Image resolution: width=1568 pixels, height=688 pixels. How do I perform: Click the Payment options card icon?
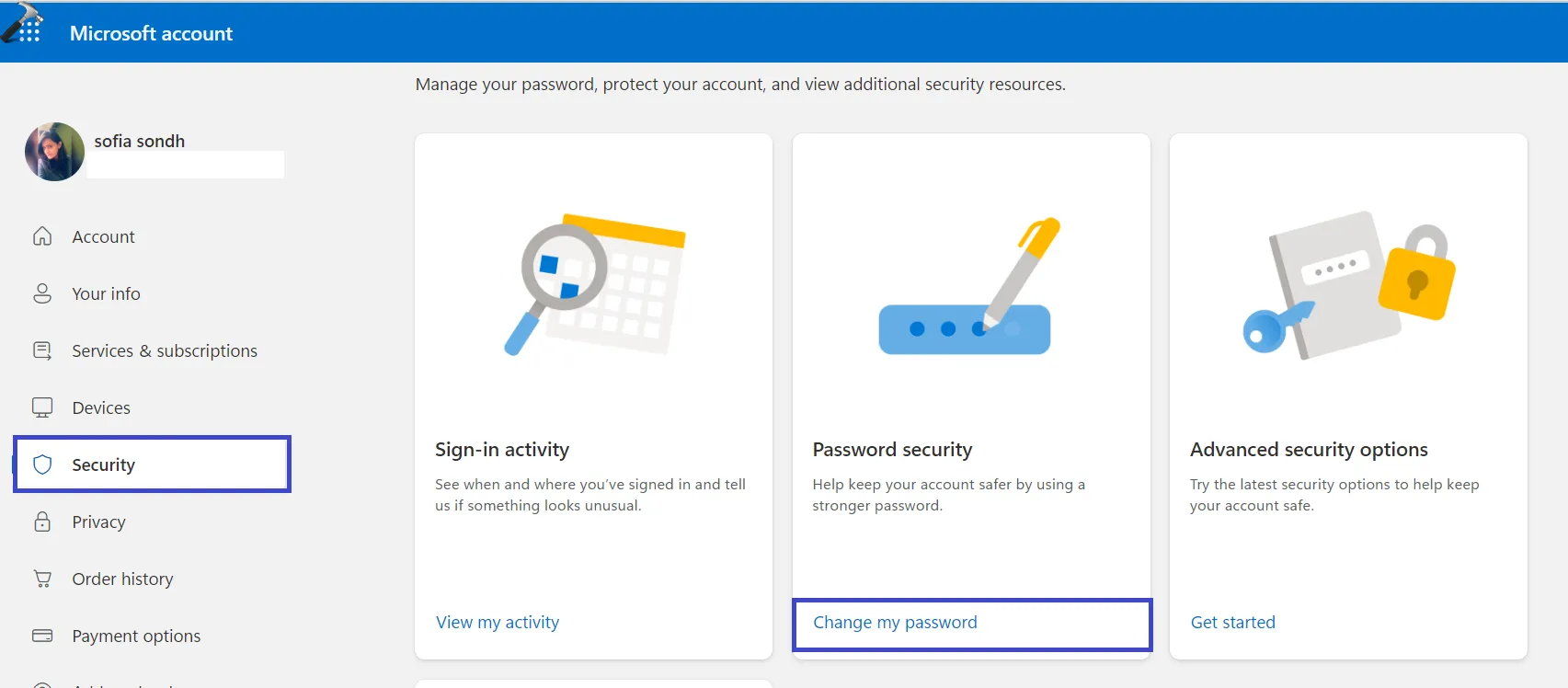tap(42, 636)
